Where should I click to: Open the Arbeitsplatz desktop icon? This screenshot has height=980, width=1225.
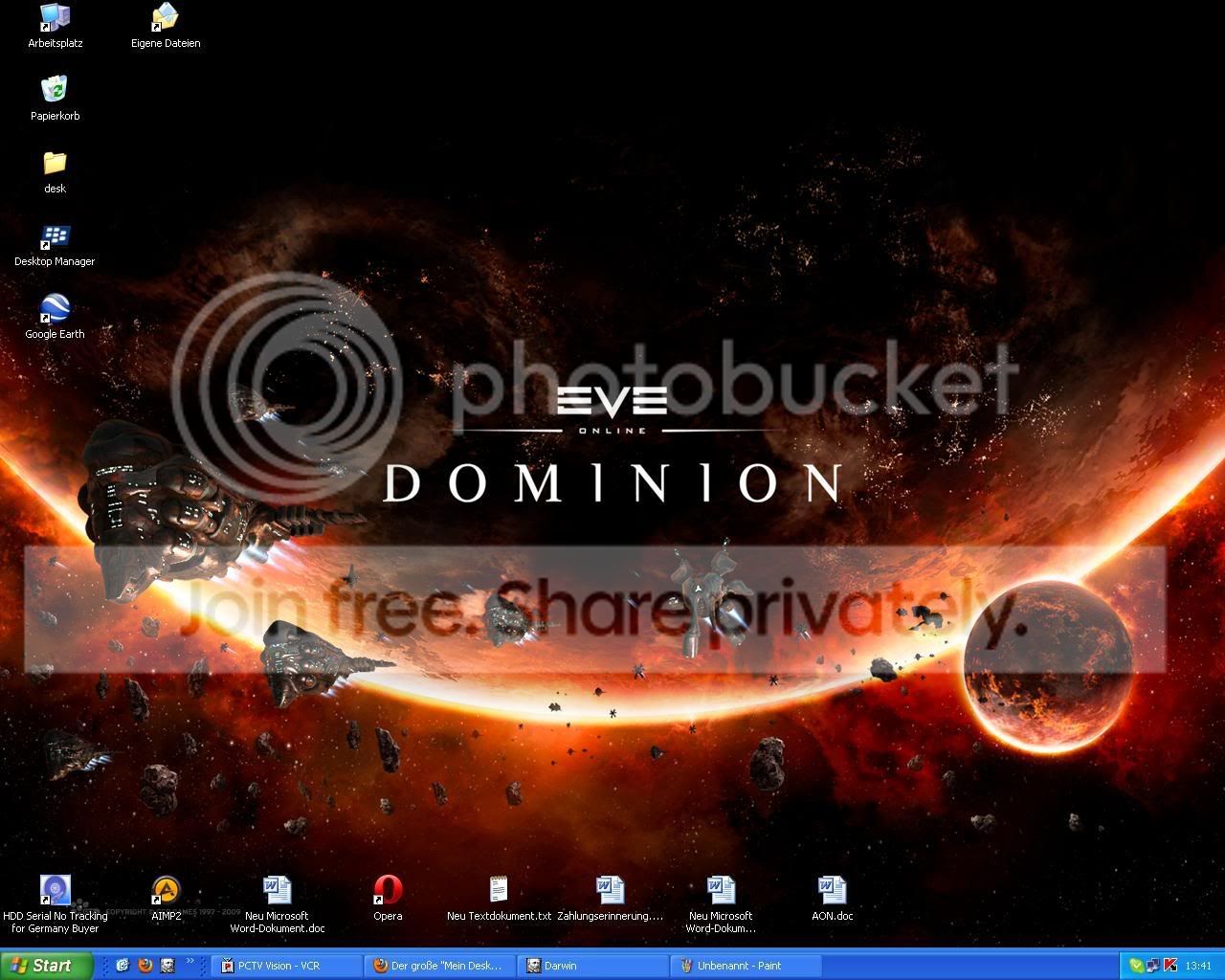[55, 26]
